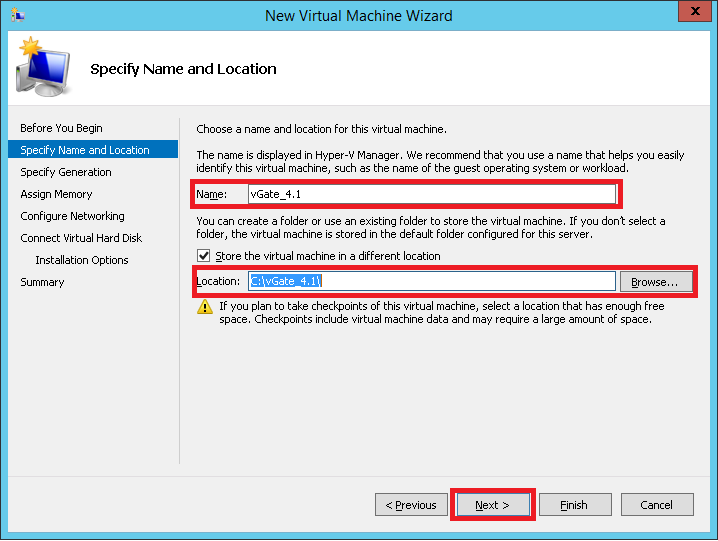Close the New Virtual Machine Wizard window
The width and height of the screenshot is (718, 541).
click(695, 11)
